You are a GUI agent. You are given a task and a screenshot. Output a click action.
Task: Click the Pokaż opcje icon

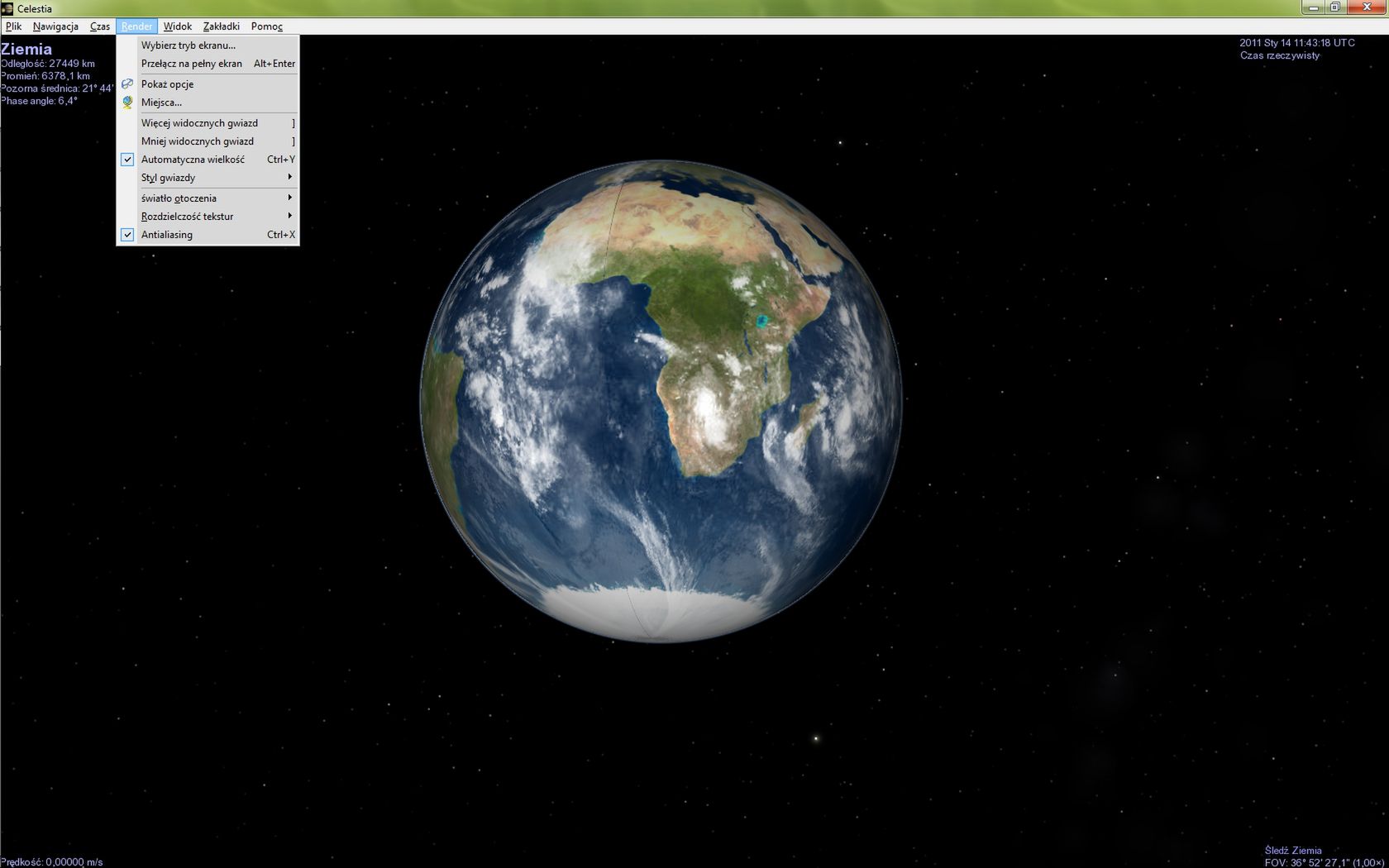coord(127,84)
